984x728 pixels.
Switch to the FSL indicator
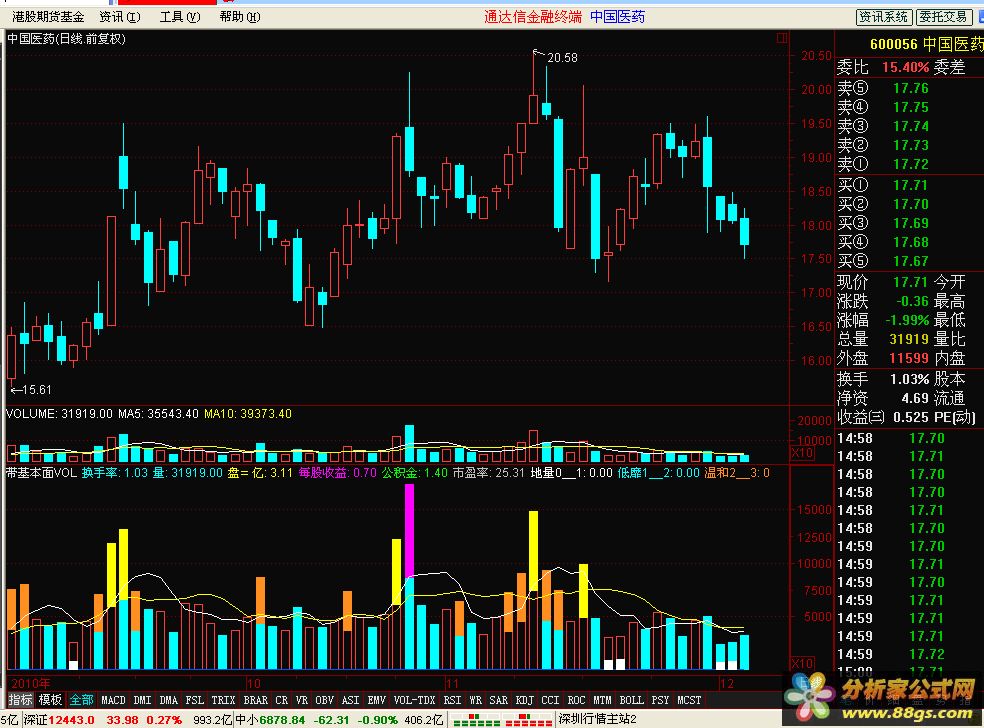coord(195,700)
